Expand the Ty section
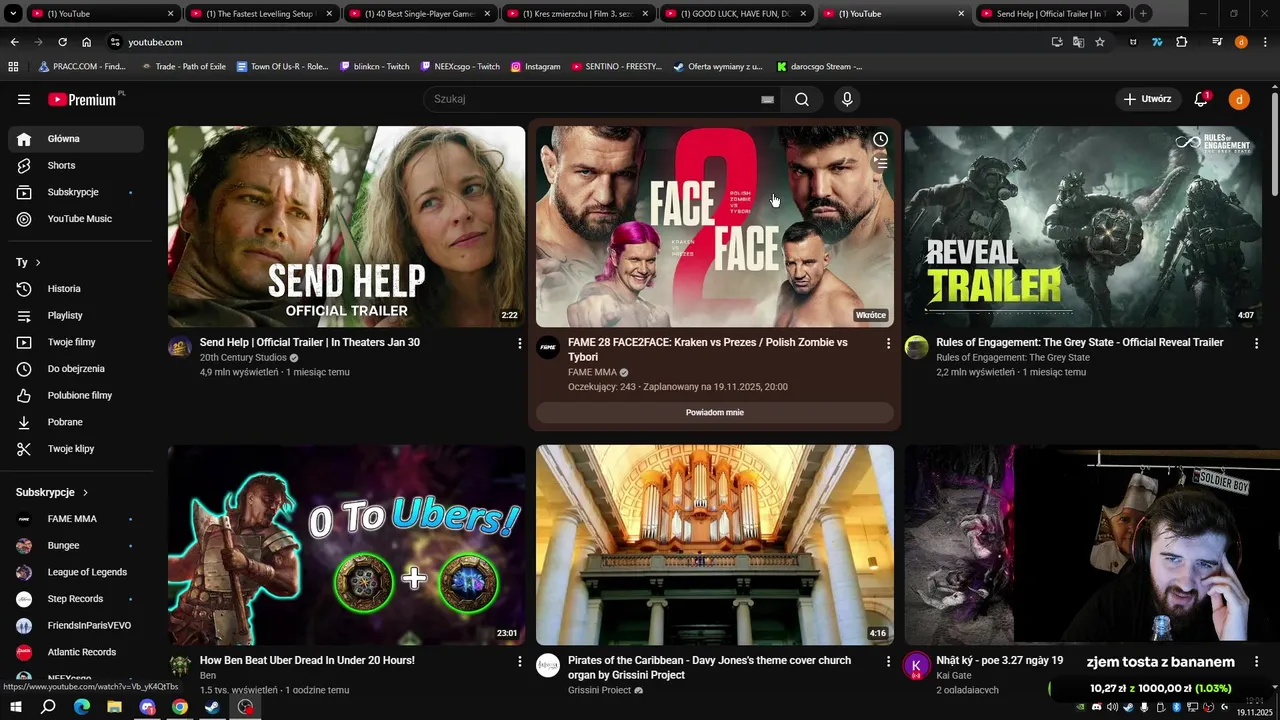Viewport: 1280px width, 720px height. [x=29, y=262]
